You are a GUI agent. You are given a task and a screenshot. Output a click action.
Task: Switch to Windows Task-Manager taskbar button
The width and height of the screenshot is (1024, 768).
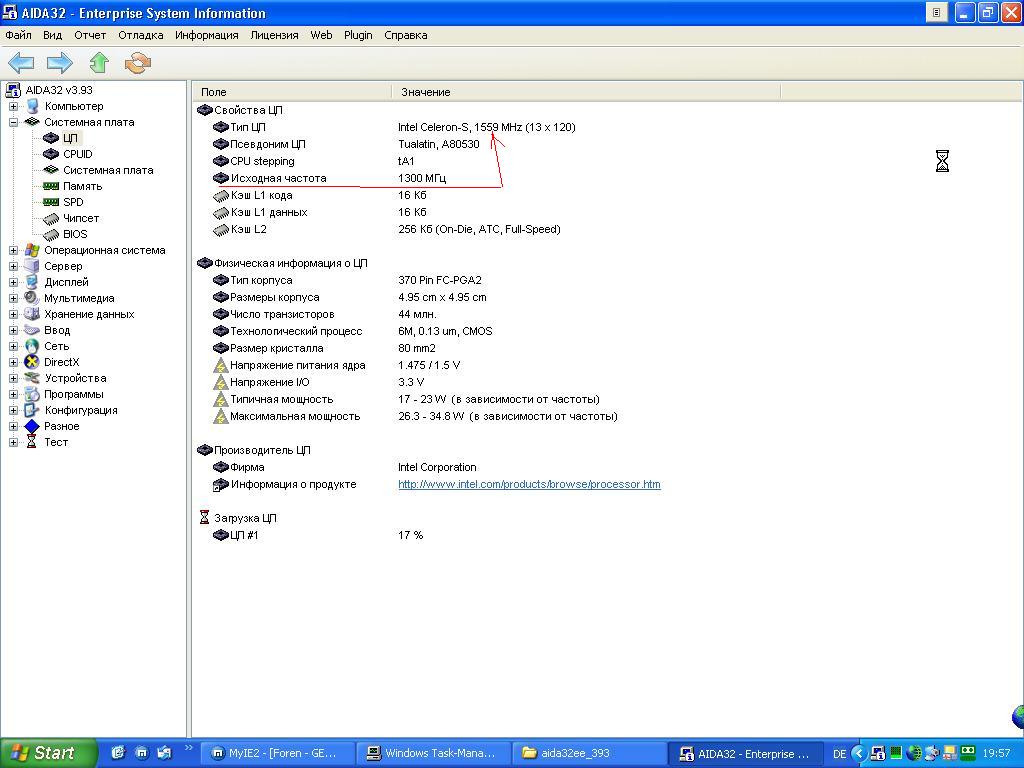tap(434, 754)
